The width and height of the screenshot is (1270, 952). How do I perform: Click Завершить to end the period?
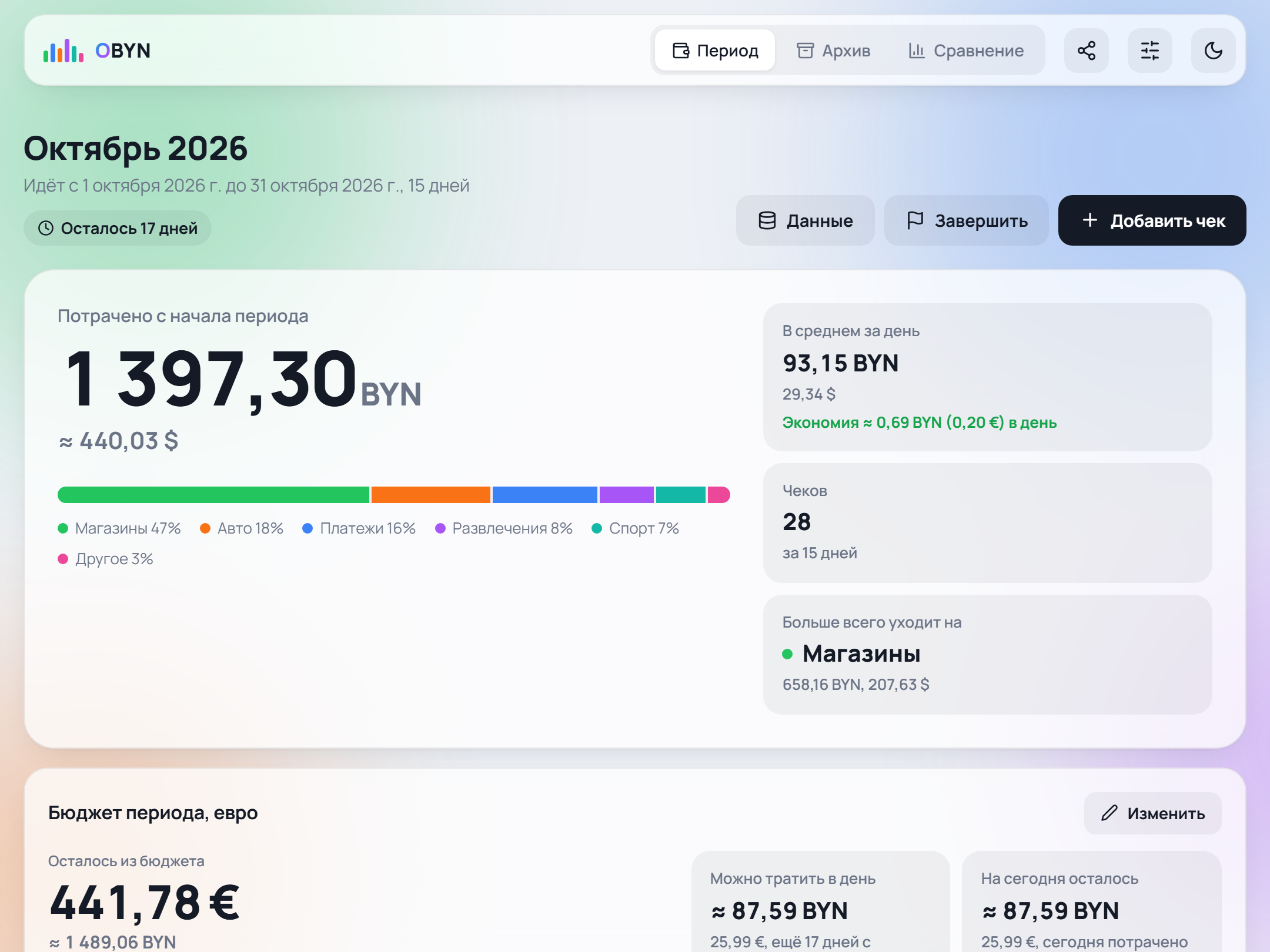coord(967,220)
